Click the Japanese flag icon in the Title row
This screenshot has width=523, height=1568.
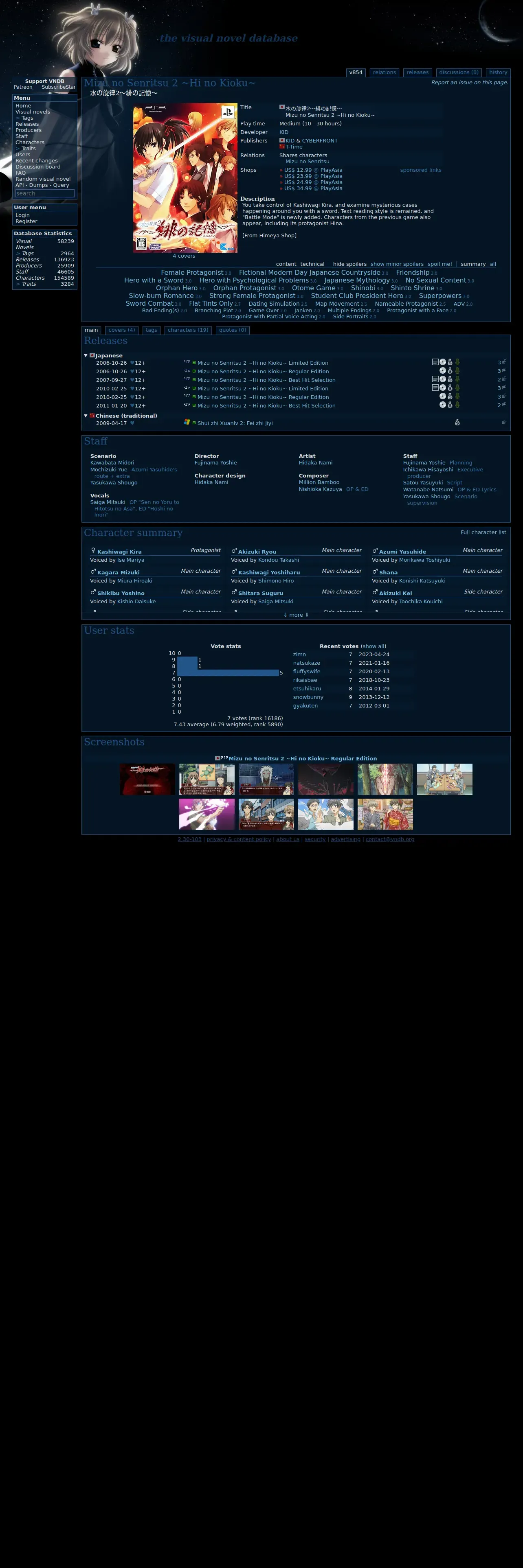coord(282,107)
